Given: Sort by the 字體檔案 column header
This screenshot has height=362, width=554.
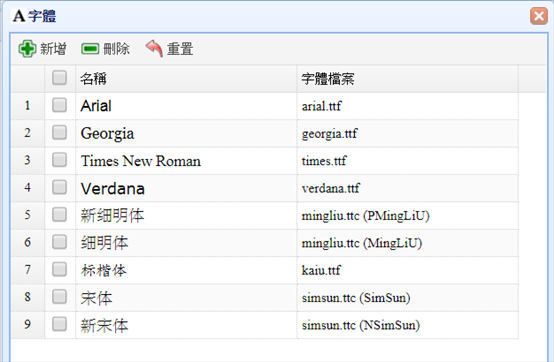Looking at the screenshot, I should [x=408, y=78].
